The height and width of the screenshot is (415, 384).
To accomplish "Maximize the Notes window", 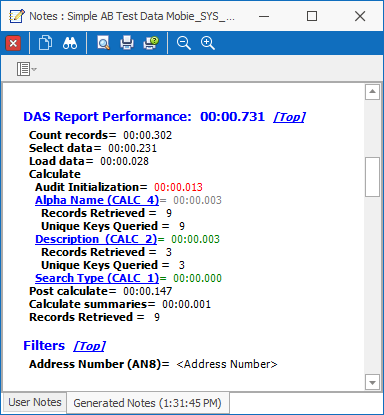I will 312,16.
